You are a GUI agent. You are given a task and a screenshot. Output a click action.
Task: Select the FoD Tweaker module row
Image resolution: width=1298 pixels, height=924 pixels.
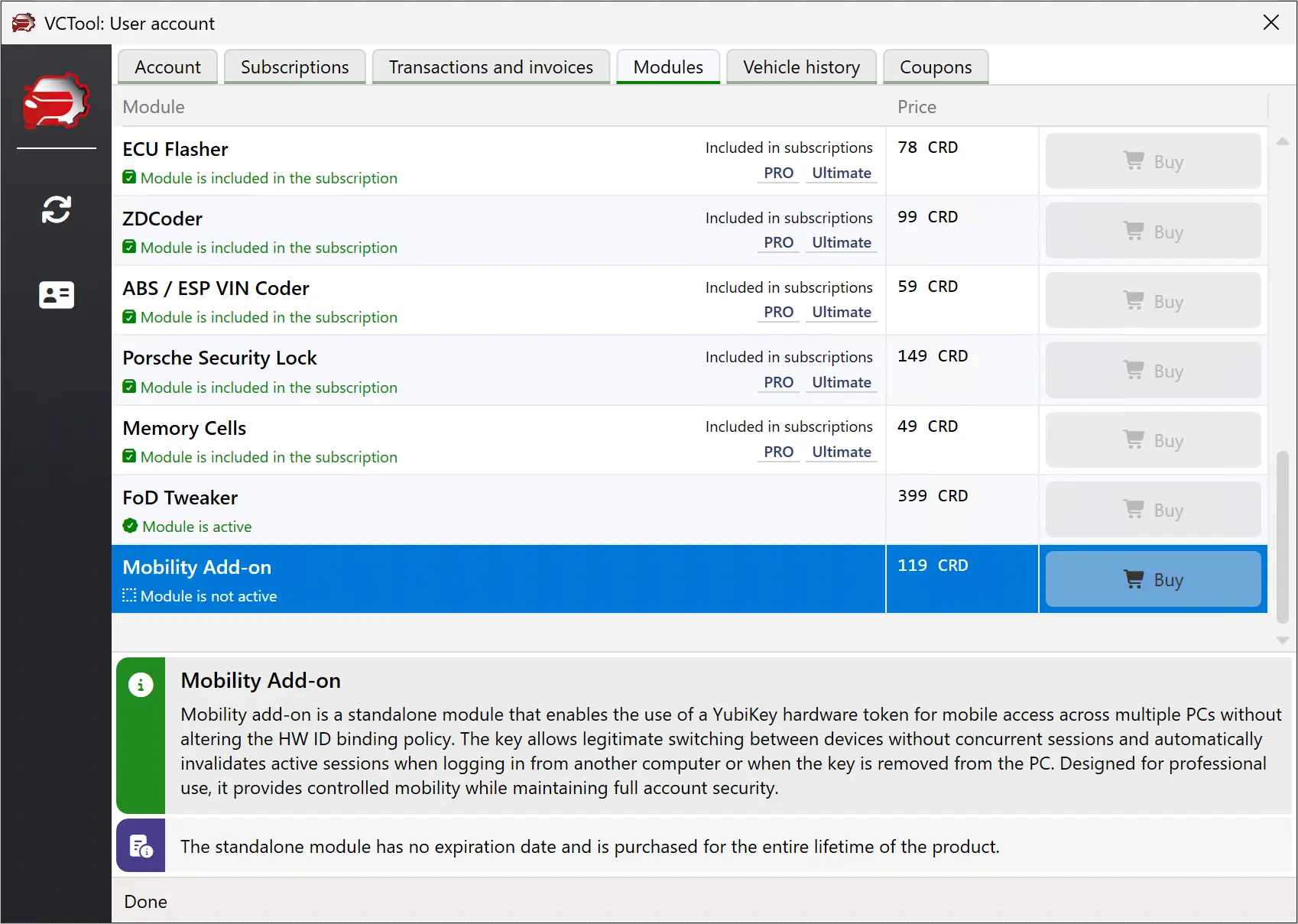(x=497, y=510)
